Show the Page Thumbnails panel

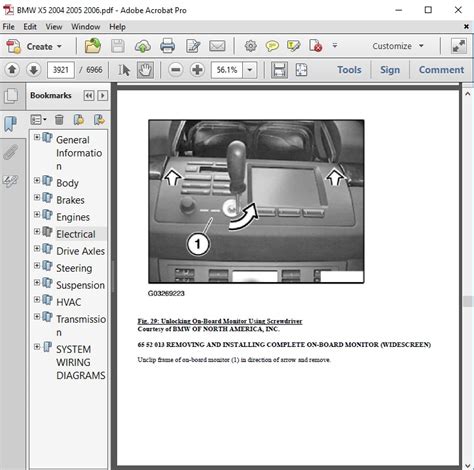(x=11, y=96)
